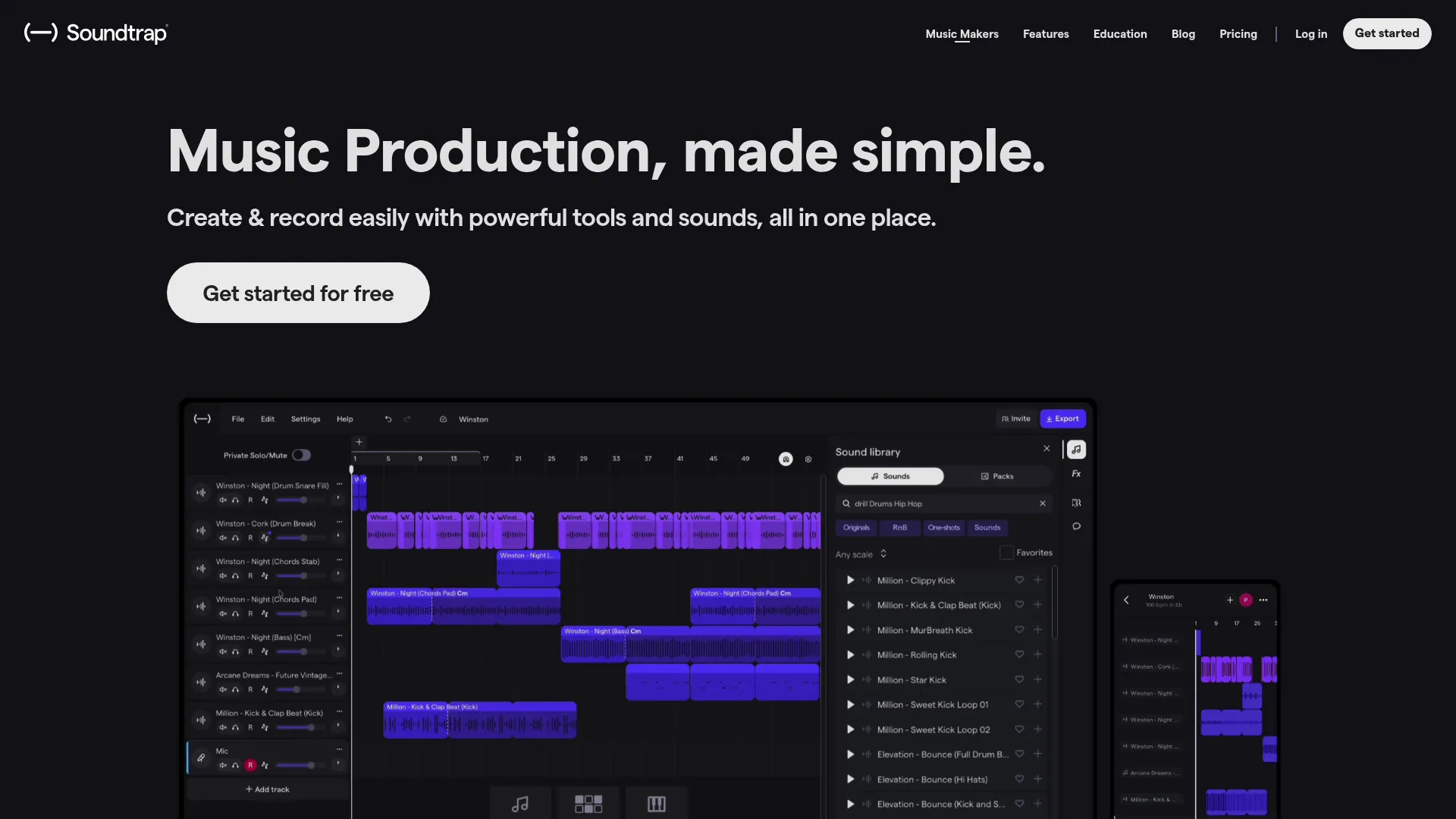1456x819 pixels.
Task: Adjust the Mic track volume slider
Action: point(300,765)
